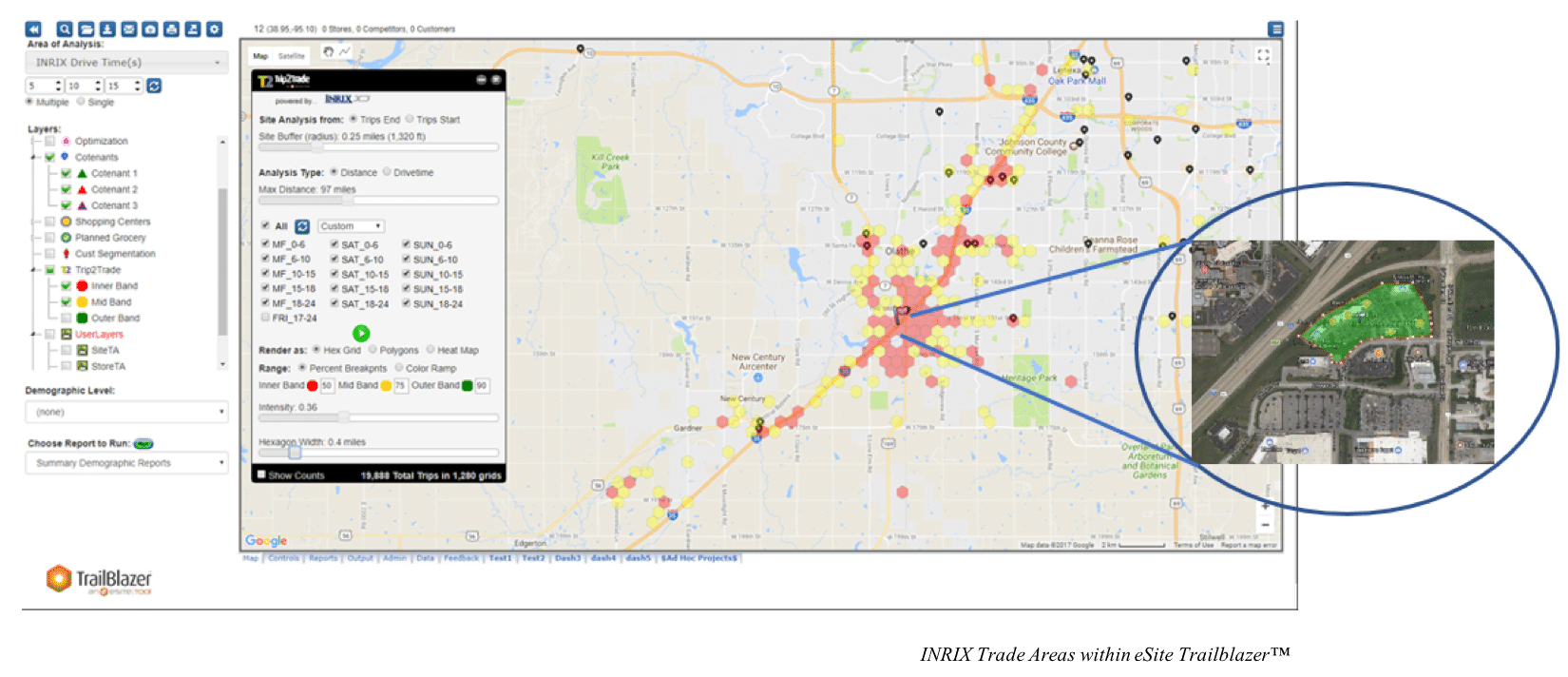1568x677 pixels.
Task: Open the Custom time preset dropdown
Action: pyautogui.click(x=351, y=226)
